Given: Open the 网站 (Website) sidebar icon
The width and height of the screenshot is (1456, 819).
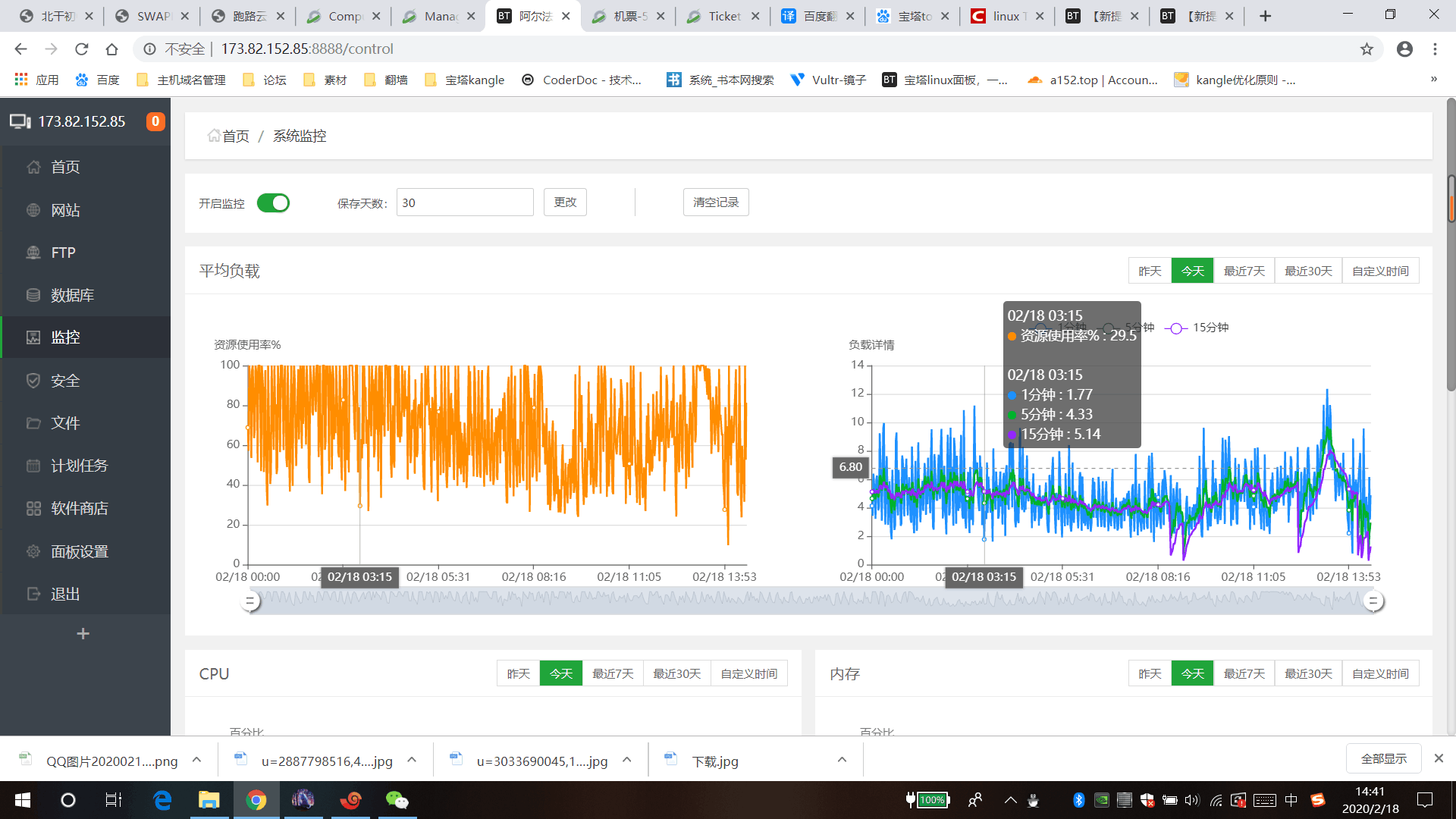Looking at the screenshot, I should tap(33, 210).
